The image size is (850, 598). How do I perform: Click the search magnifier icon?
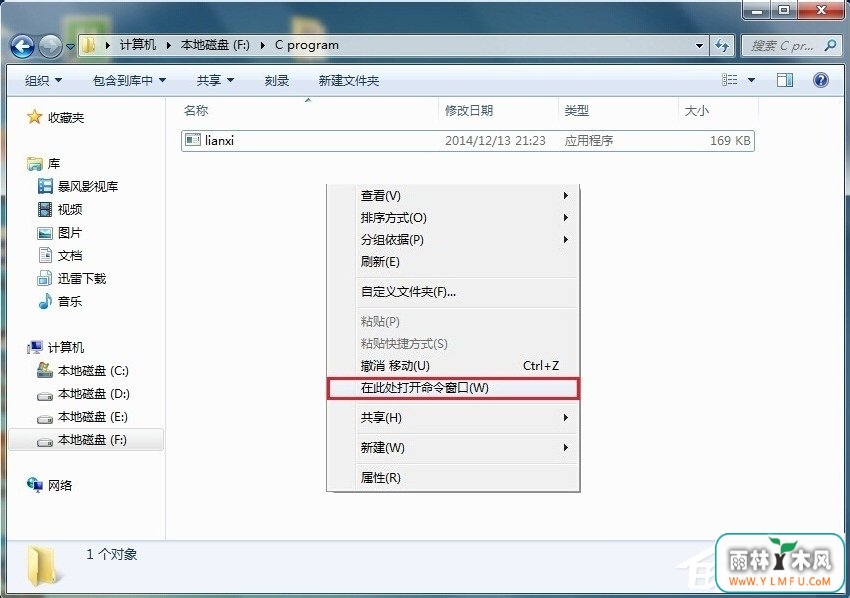click(x=830, y=46)
